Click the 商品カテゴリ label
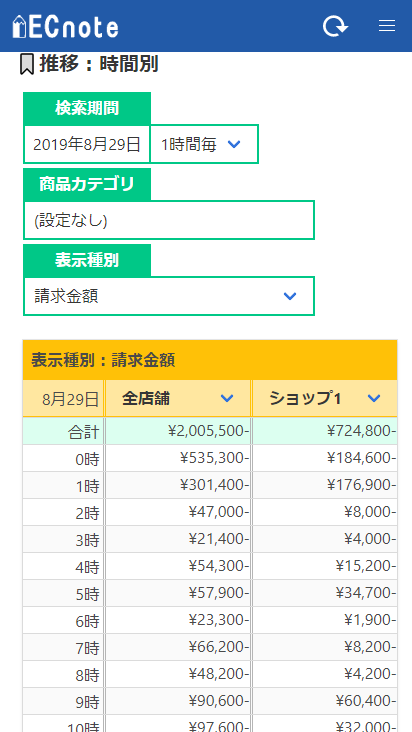This screenshot has width=412, height=732. (x=87, y=184)
